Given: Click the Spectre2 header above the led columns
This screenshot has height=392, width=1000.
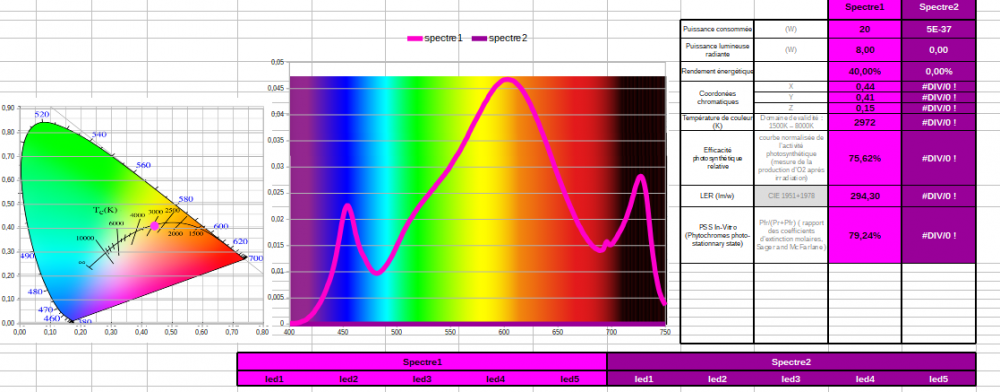Looking at the screenshot, I should [791, 362].
